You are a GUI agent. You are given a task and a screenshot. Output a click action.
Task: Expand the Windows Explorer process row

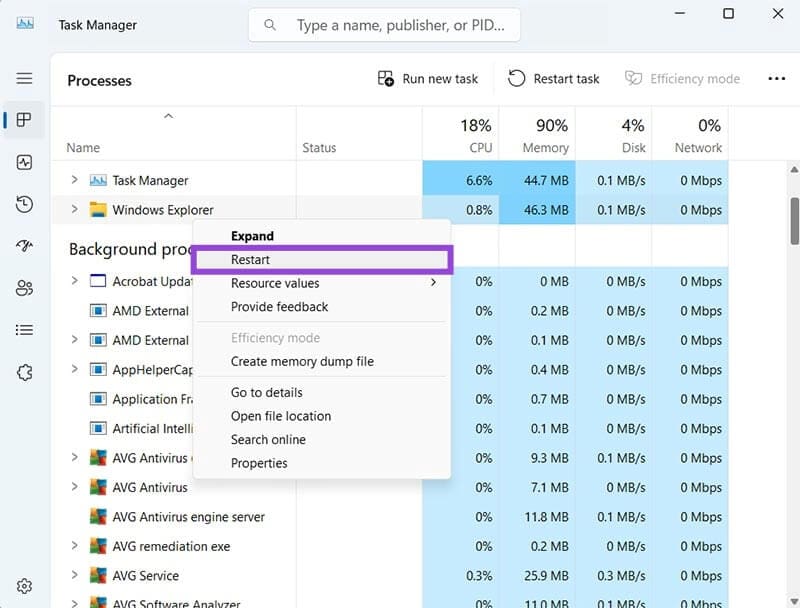(x=74, y=209)
